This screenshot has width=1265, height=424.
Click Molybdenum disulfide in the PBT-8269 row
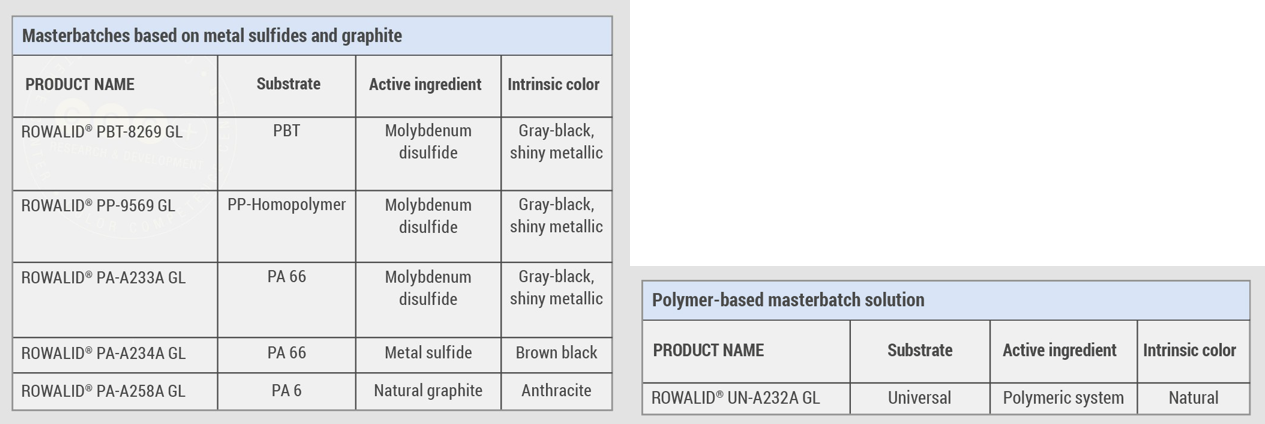coord(428,142)
